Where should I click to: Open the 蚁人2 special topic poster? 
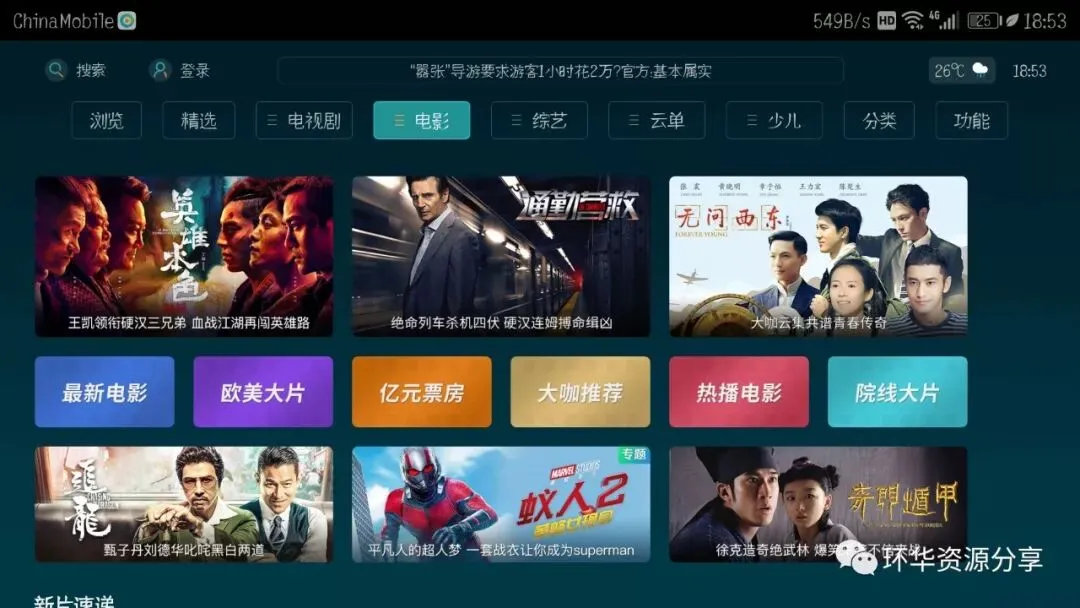[501, 504]
